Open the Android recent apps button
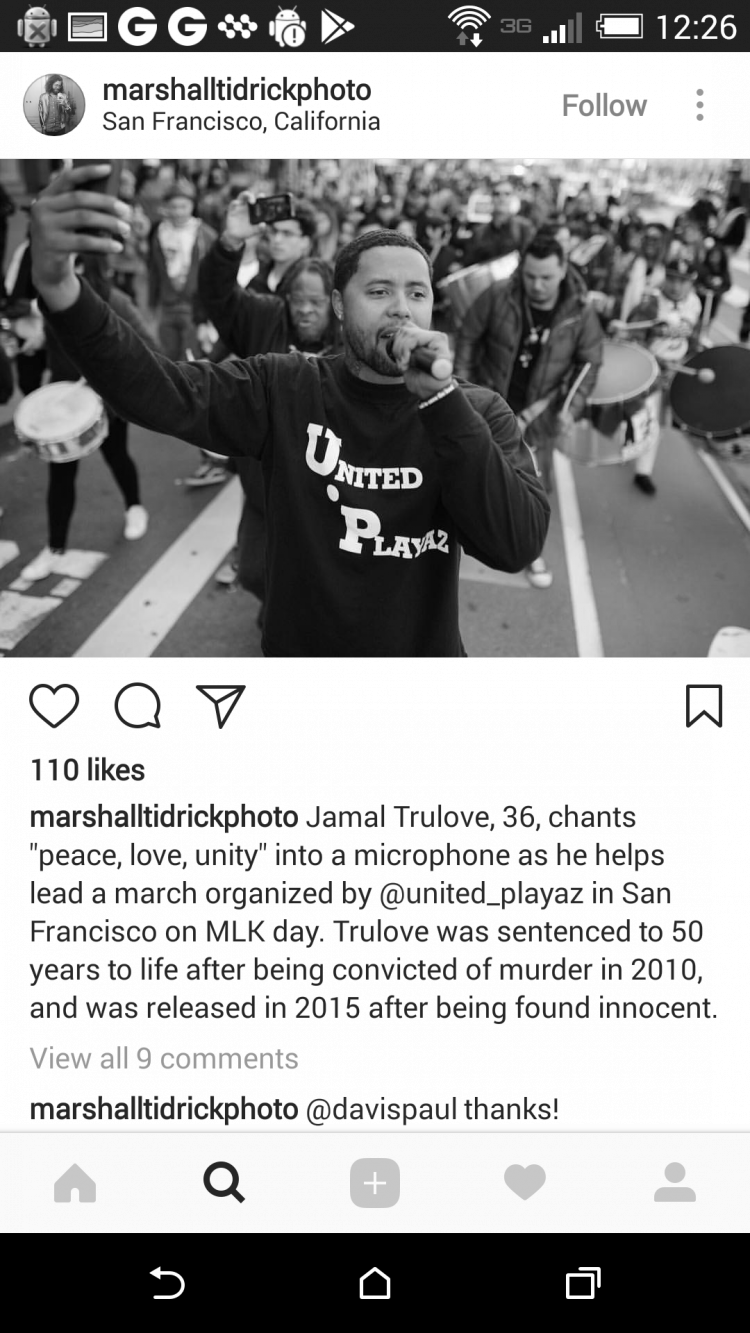This screenshot has width=750, height=1333. click(583, 1283)
